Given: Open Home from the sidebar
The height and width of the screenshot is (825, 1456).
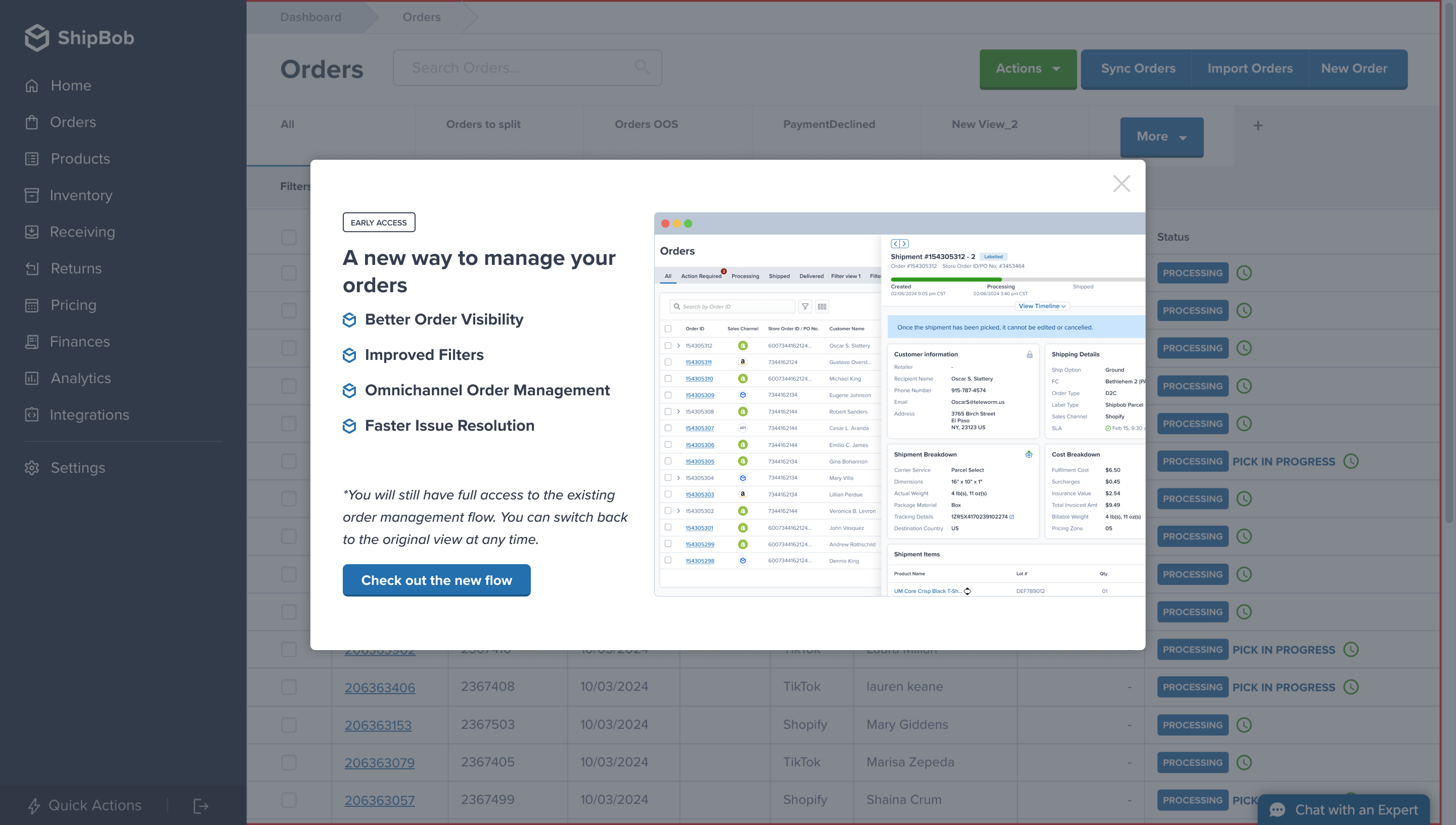Looking at the screenshot, I should click(58, 85).
